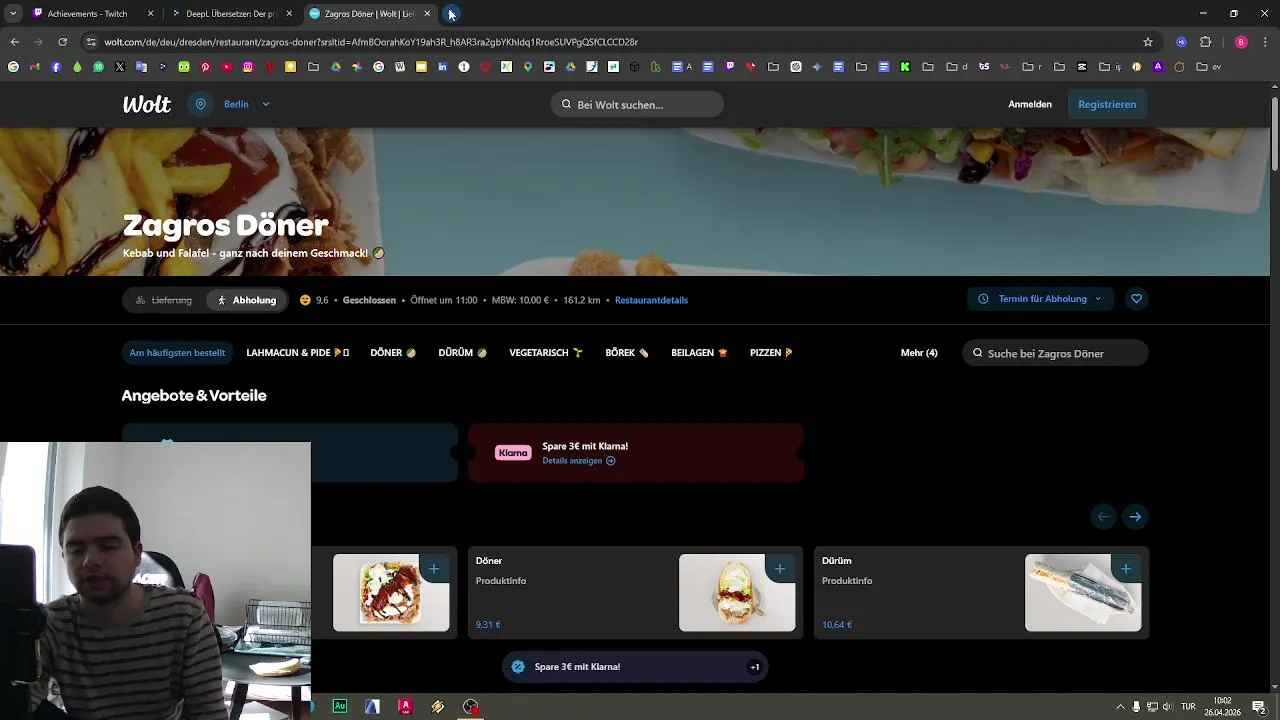Image resolution: width=1280 pixels, height=720 pixels.
Task: Add the Dürüm item with plus button
Action: pos(1126,569)
